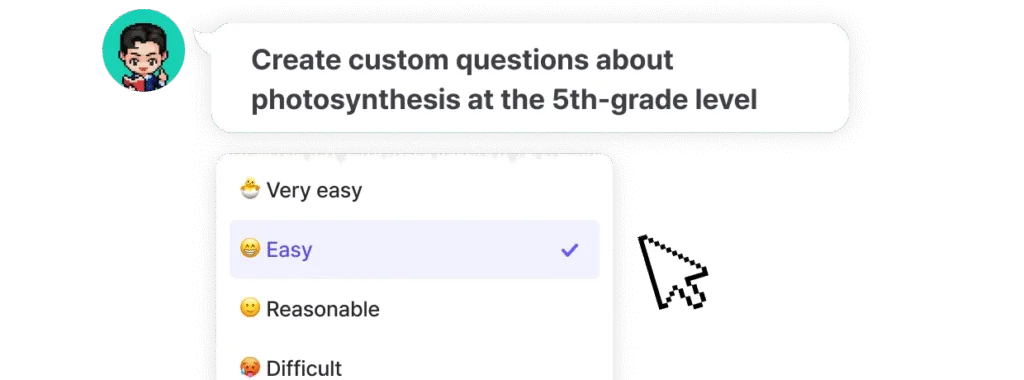Screen dimensions: 1024x380
Task: Click the smiling emoji beside Reasonable
Action: click(x=250, y=308)
